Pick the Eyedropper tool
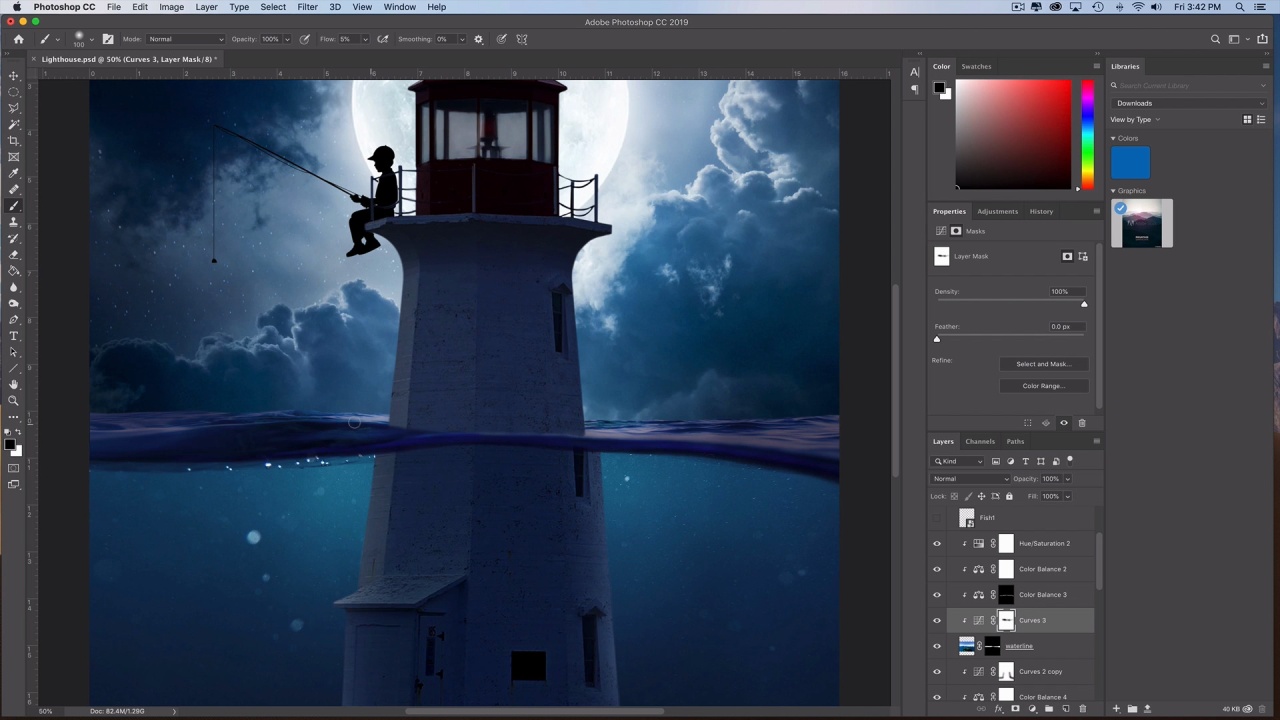Image resolution: width=1280 pixels, height=720 pixels. [14, 173]
